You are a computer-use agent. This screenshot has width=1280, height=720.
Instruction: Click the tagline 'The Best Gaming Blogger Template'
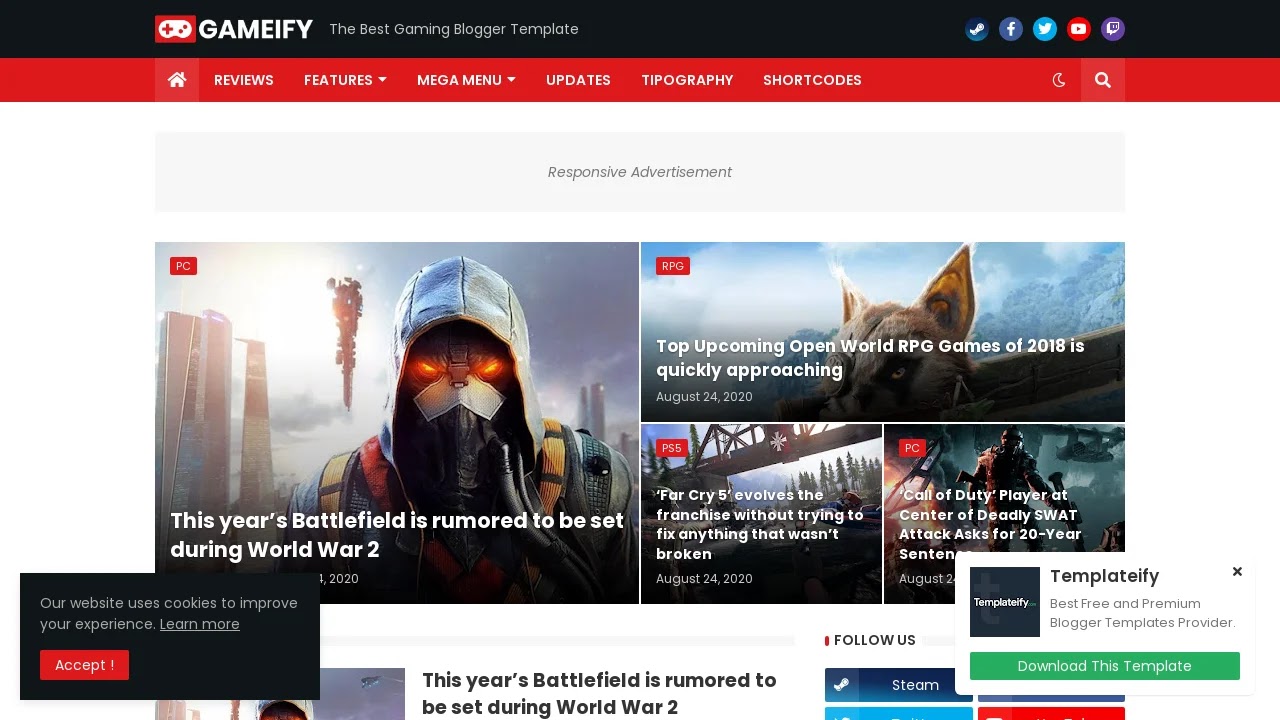454,29
